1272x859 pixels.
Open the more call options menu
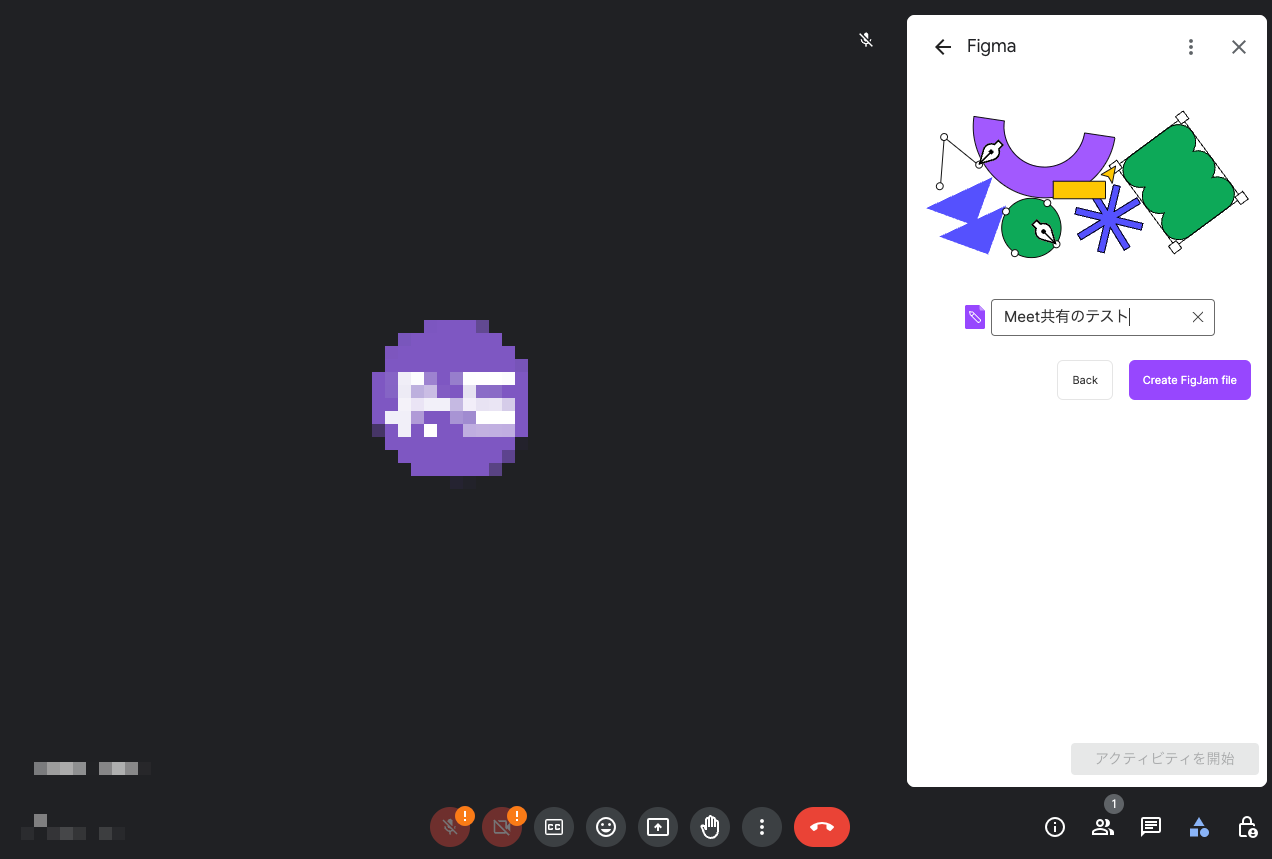[762, 827]
